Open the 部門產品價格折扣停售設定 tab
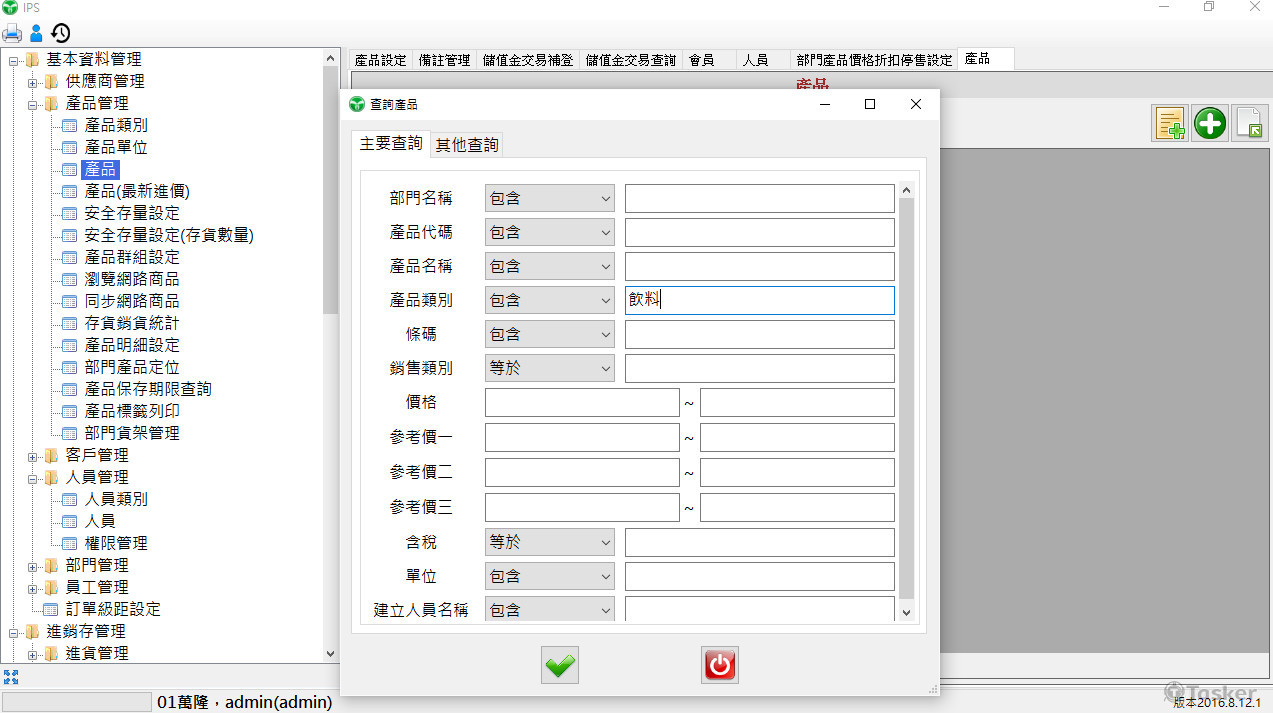The height and width of the screenshot is (713, 1273). (875, 60)
